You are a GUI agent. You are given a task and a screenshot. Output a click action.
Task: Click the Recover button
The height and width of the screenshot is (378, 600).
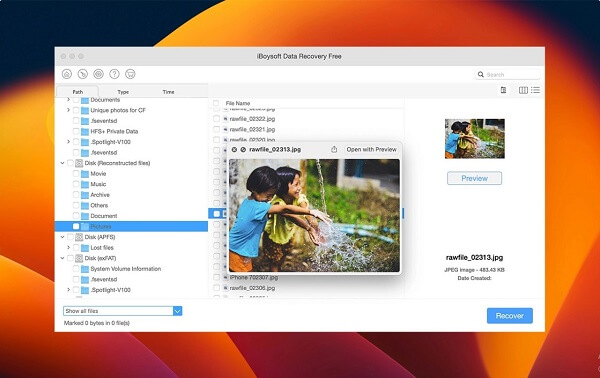[x=510, y=316]
